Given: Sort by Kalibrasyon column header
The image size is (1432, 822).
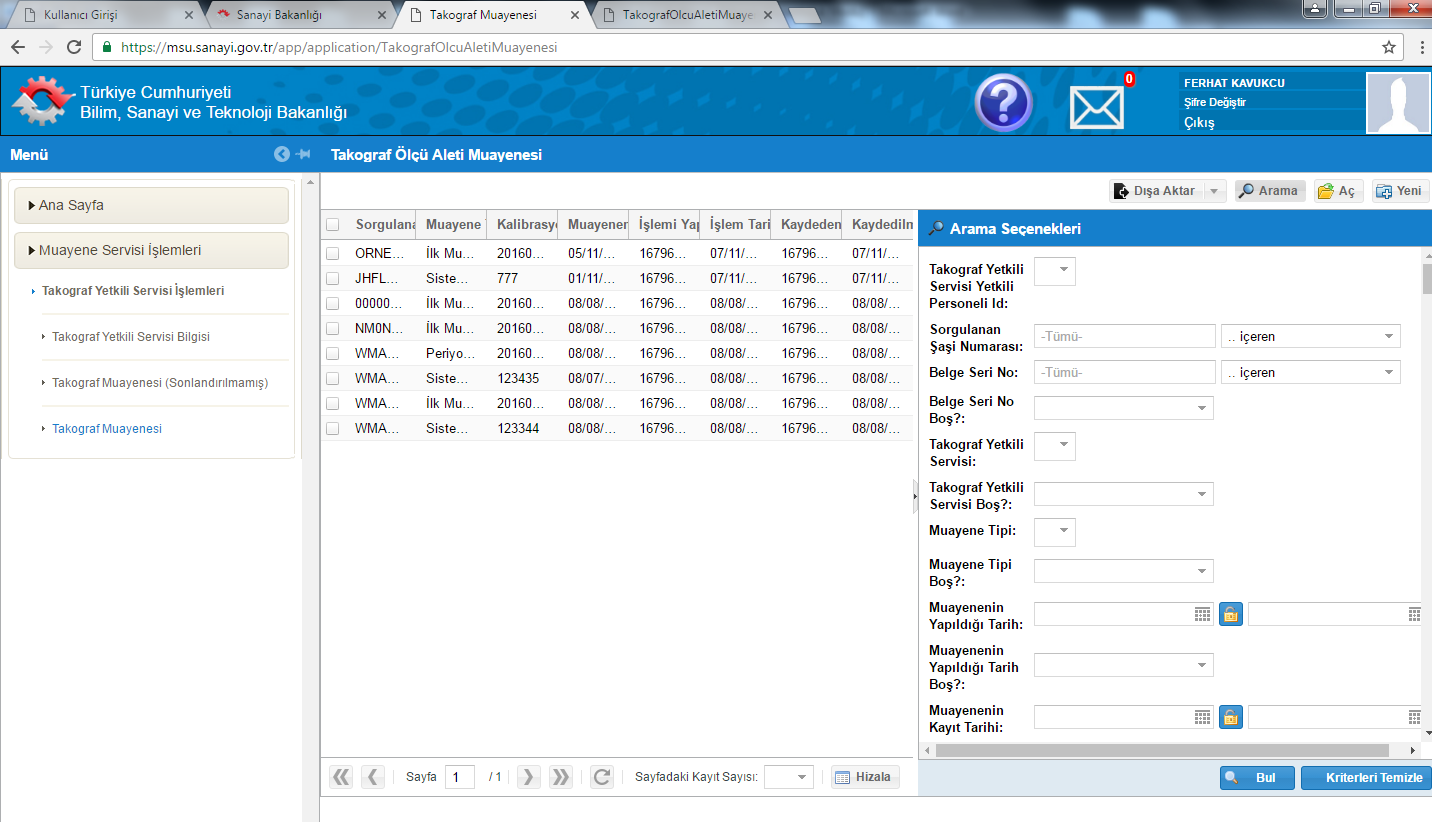Looking at the screenshot, I should [x=521, y=225].
